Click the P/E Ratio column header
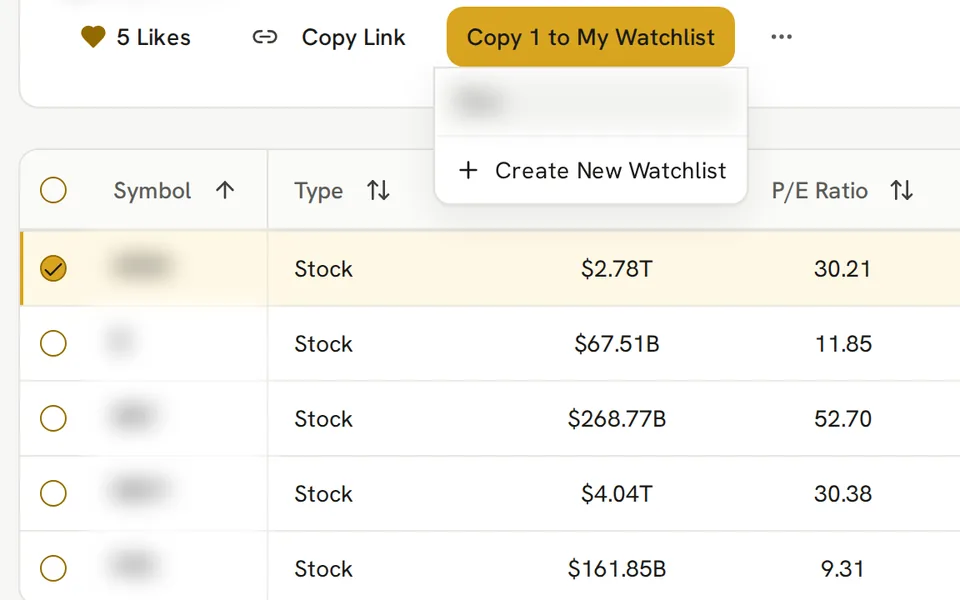960x600 pixels. tap(820, 190)
